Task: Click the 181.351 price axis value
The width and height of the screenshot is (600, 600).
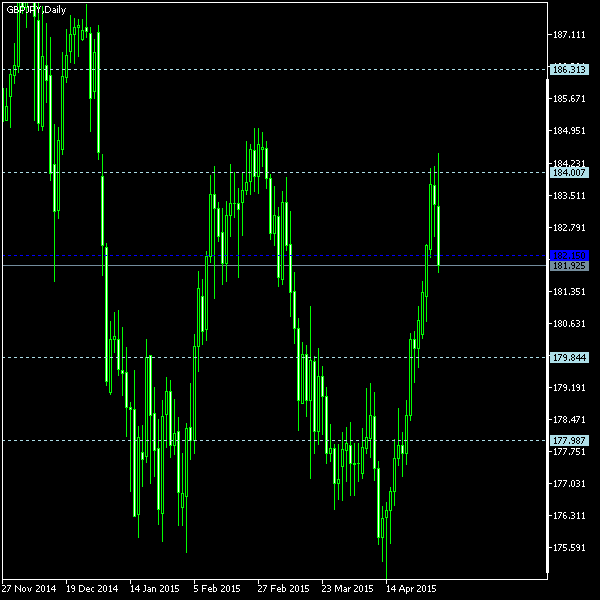Action: [x=569, y=292]
